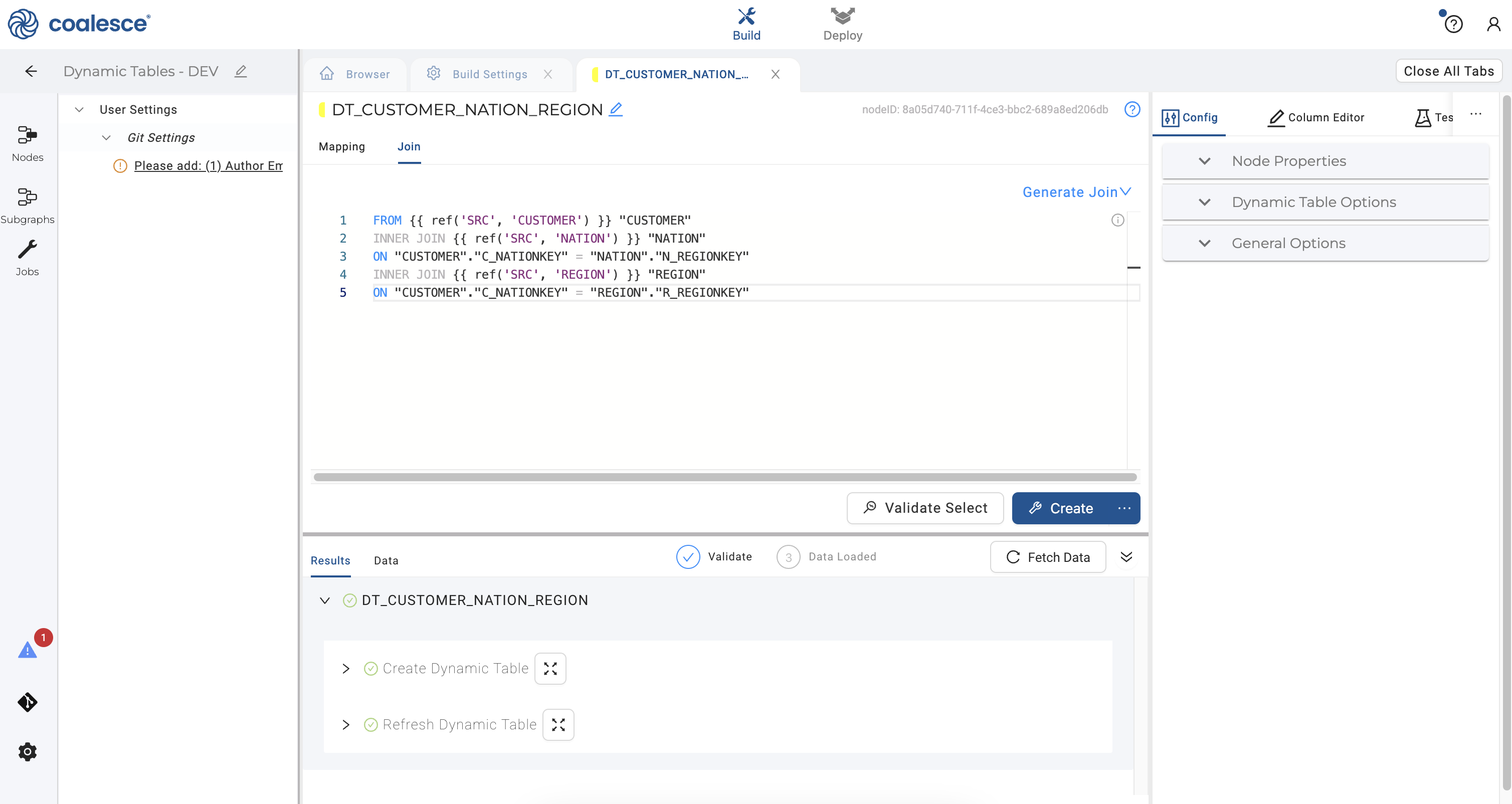Viewport: 1512px width, 804px height.
Task: Click the horizontal scrollbar under editor
Action: (x=724, y=477)
